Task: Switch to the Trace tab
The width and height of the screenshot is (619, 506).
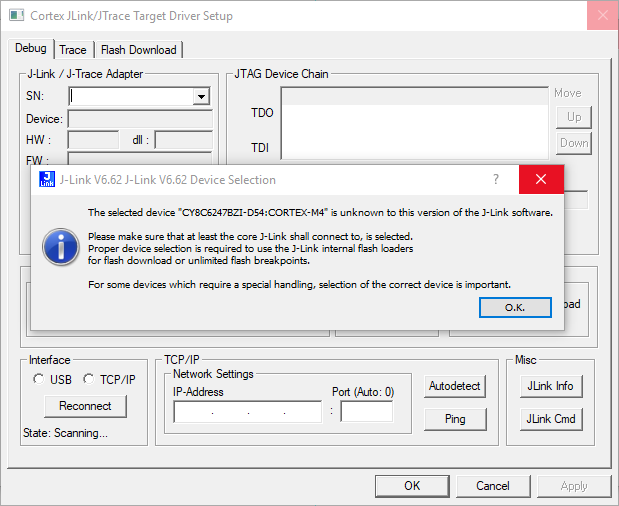Action: 73,50
